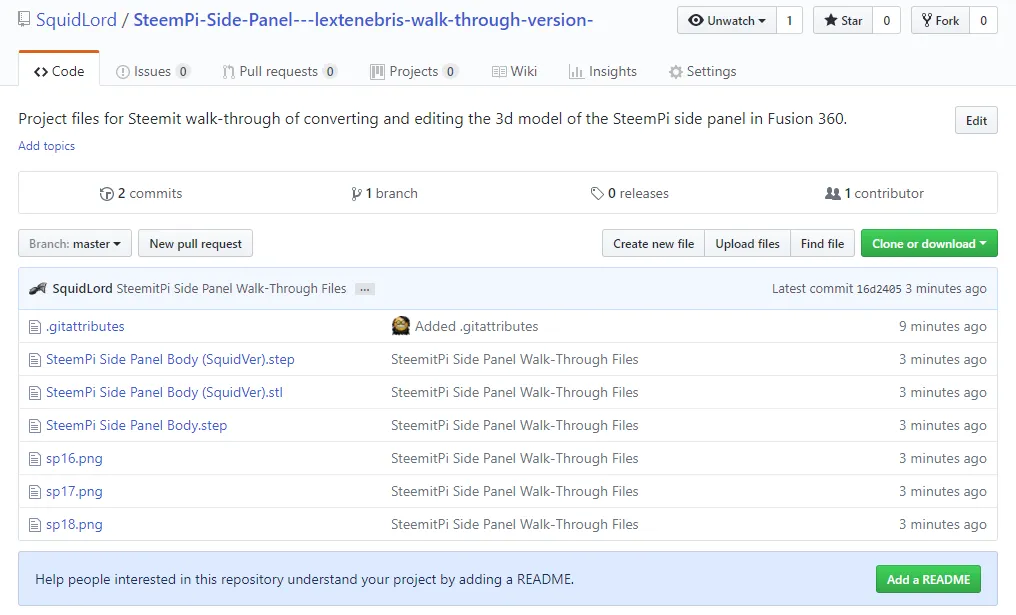The width and height of the screenshot is (1016, 615).
Task: Click Create new file
Action: point(653,244)
